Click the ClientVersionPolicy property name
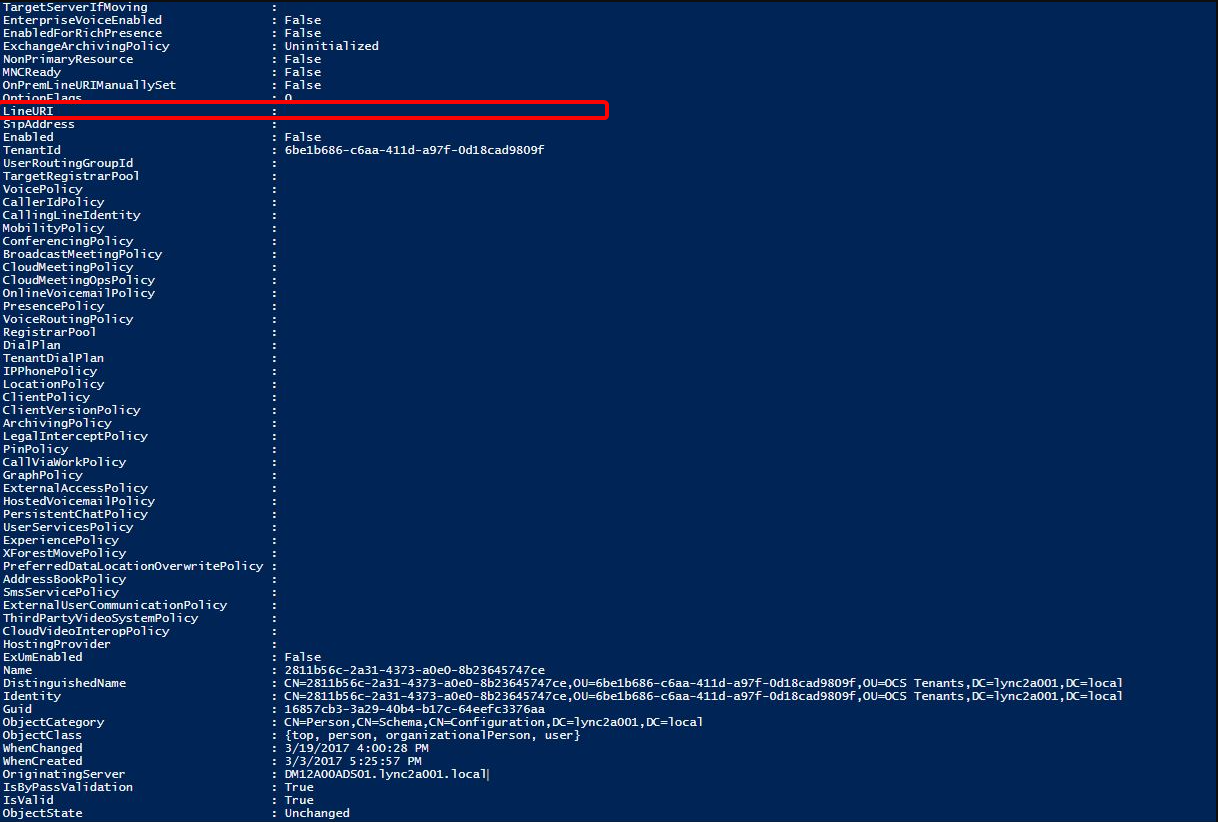The width and height of the screenshot is (1218, 822). [x=71, y=410]
